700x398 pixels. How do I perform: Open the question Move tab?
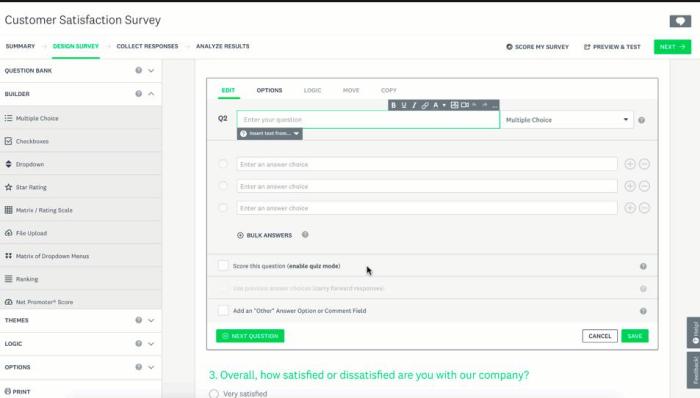[x=351, y=90]
